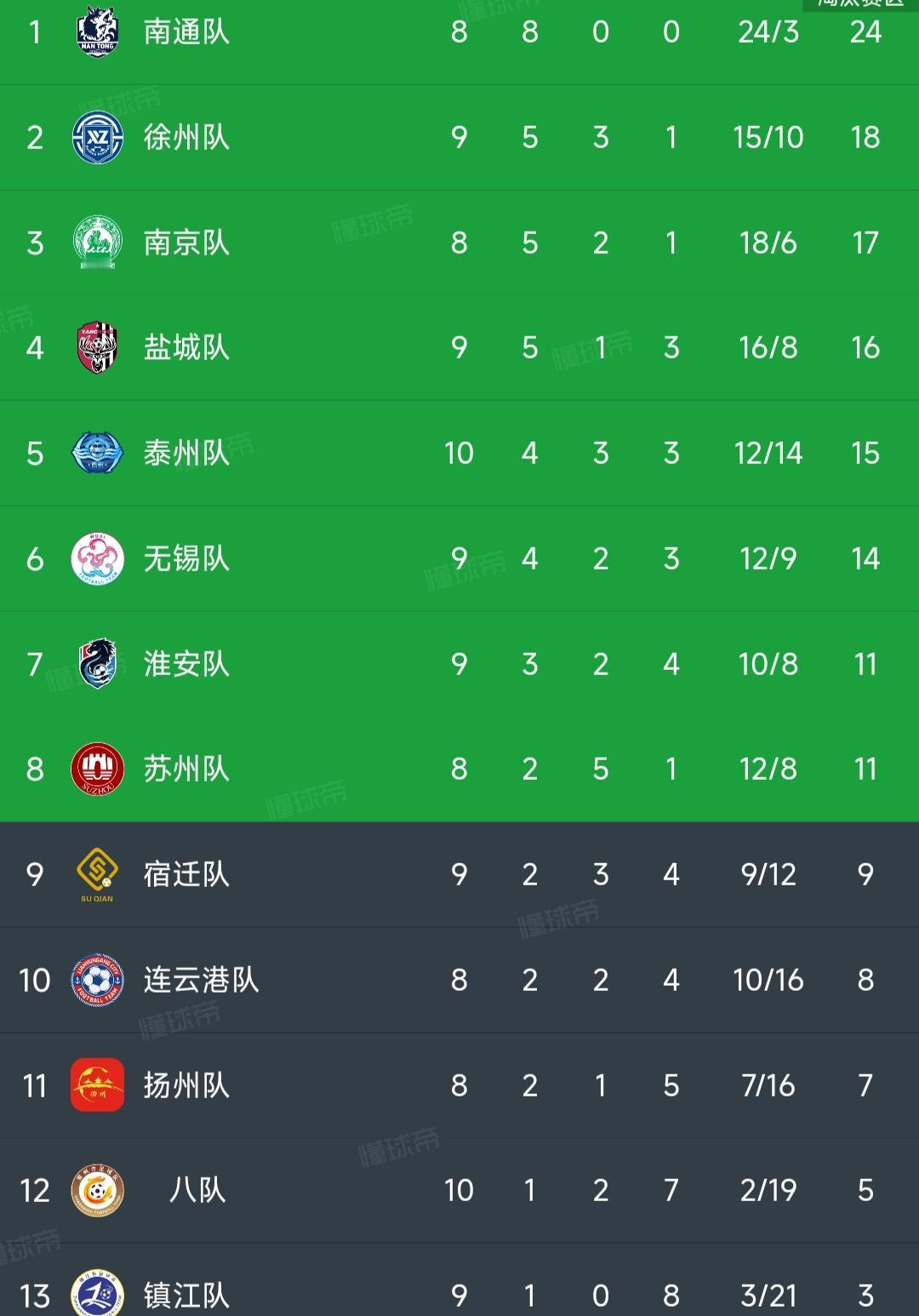
Task: Open the 南京队 green crest icon
Action: tap(97, 243)
